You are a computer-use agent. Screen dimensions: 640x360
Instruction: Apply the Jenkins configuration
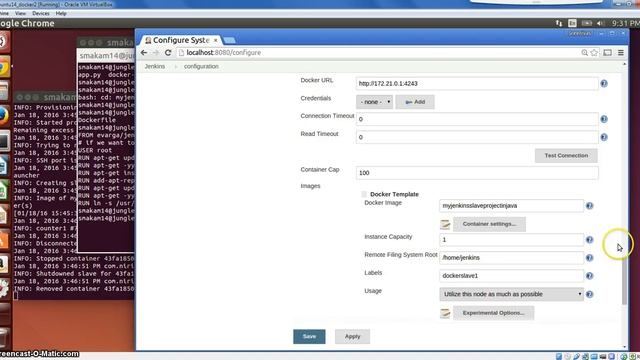(x=352, y=337)
